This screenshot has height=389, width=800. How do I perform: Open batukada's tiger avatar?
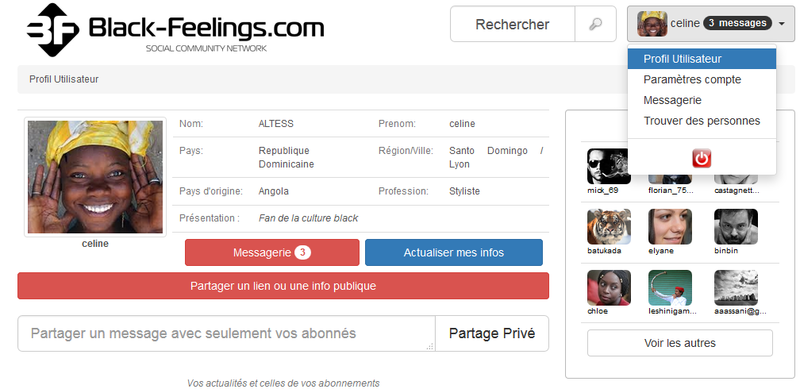click(x=609, y=227)
